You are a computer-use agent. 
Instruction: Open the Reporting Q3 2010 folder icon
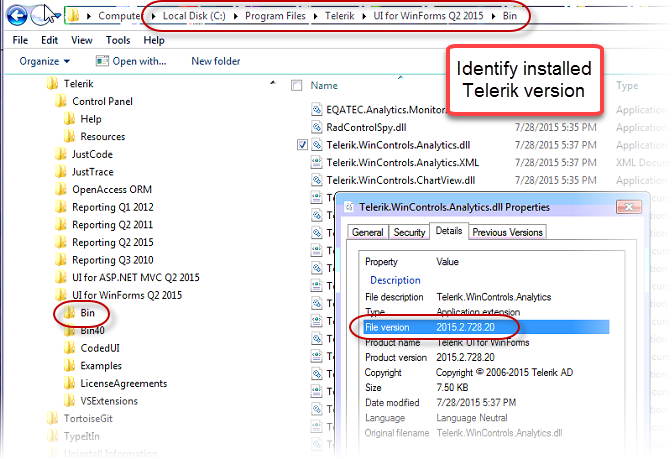pyautogui.click(x=61, y=260)
